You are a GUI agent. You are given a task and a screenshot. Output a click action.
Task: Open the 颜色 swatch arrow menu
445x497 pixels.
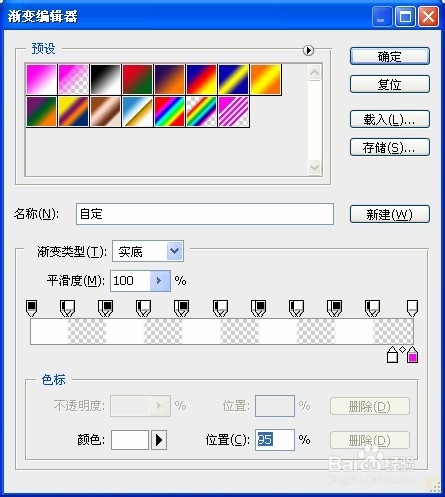[x=159, y=440]
